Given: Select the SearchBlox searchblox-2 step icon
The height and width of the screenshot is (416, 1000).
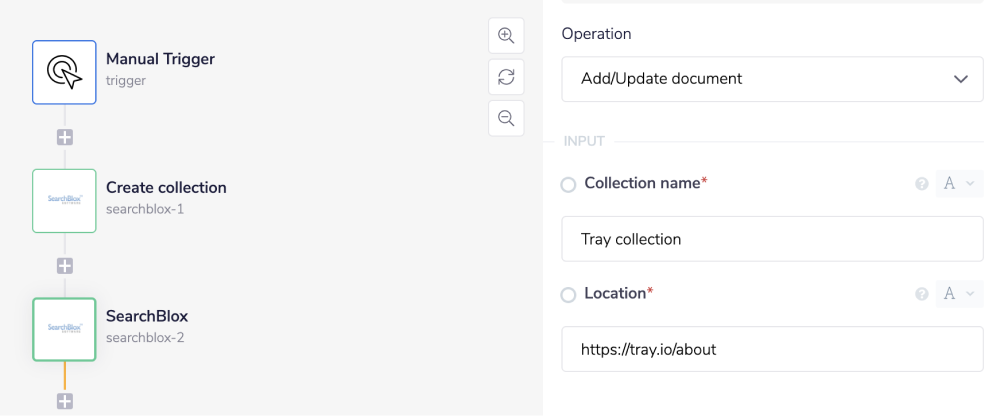Looking at the screenshot, I should pyautogui.click(x=64, y=329).
